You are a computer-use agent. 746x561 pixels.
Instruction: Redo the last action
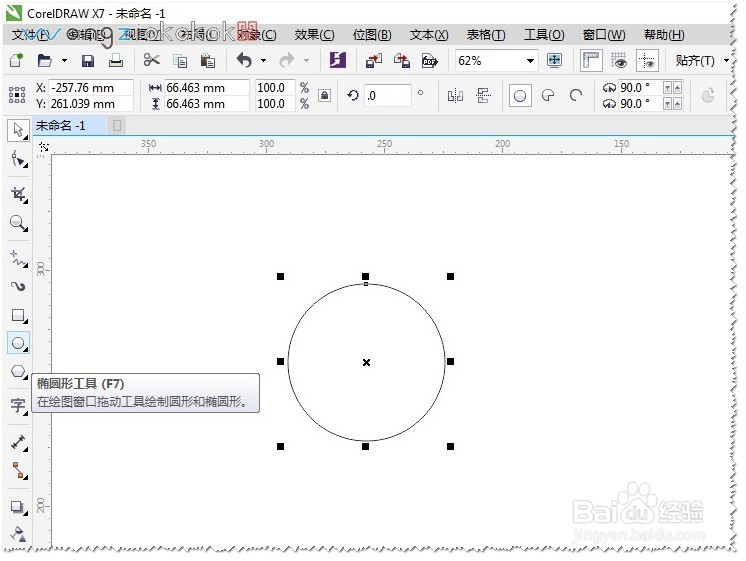pos(286,60)
